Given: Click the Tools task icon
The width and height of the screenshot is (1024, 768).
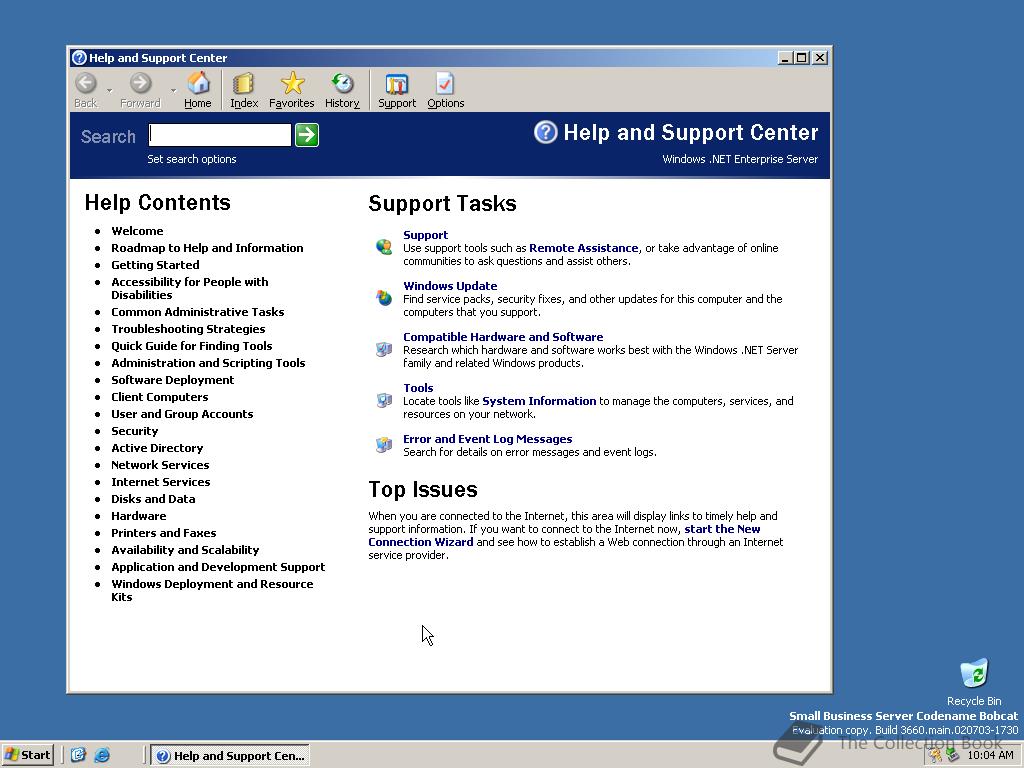Looking at the screenshot, I should click(x=384, y=400).
